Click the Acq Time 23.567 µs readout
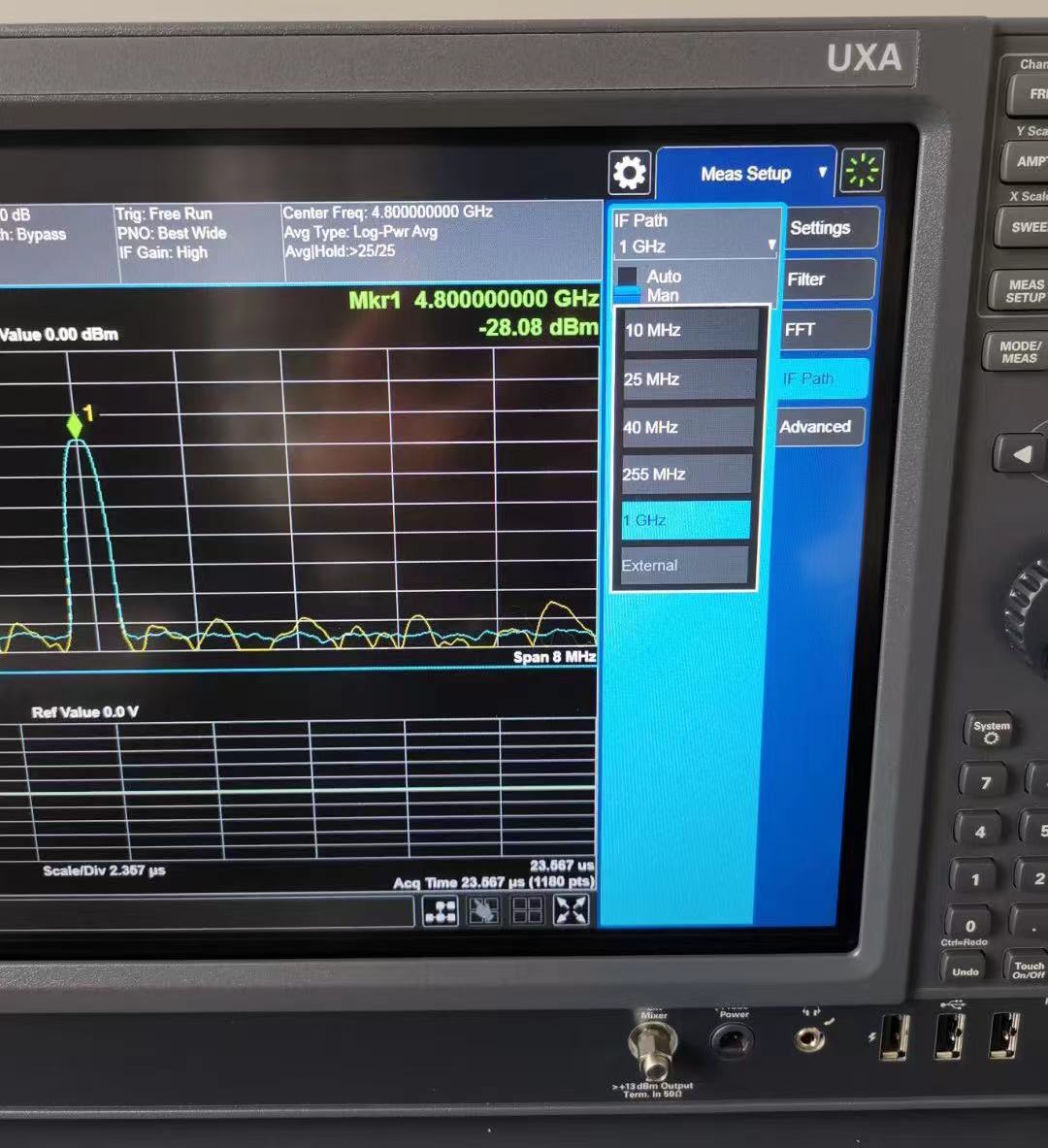 (x=494, y=882)
